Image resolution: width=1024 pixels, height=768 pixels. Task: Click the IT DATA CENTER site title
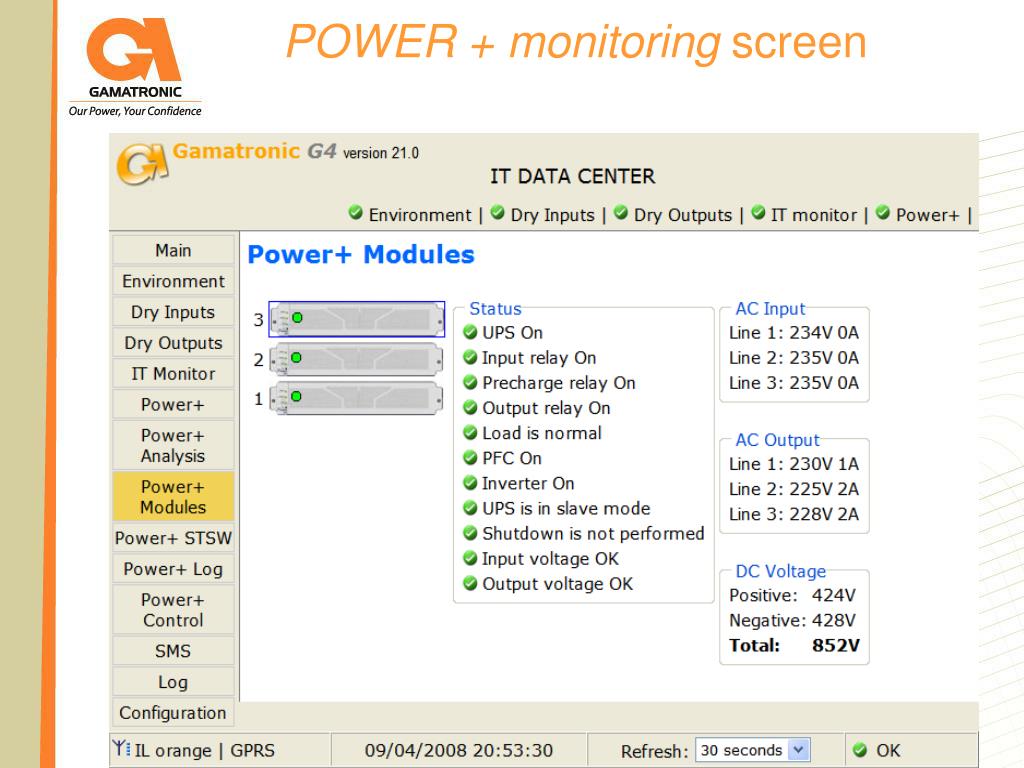click(573, 176)
